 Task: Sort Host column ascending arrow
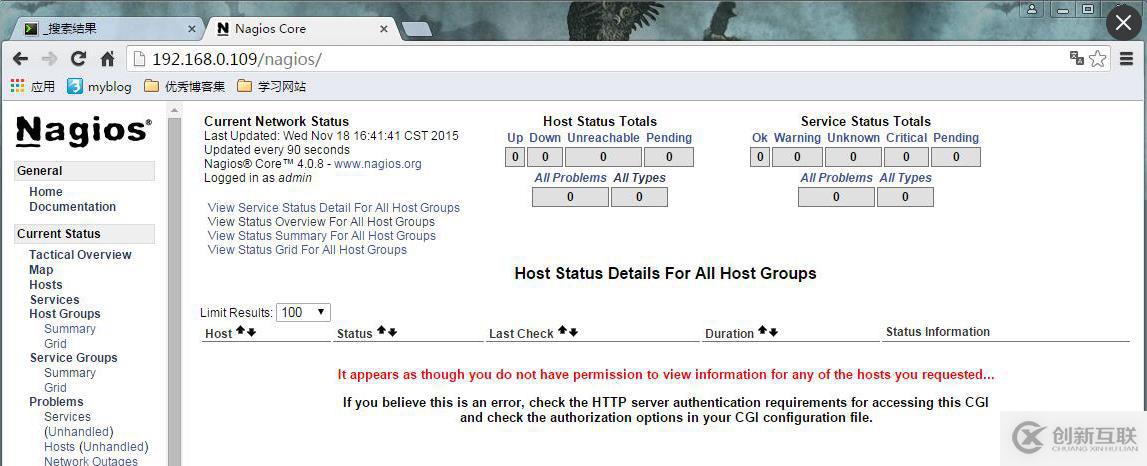(x=240, y=331)
